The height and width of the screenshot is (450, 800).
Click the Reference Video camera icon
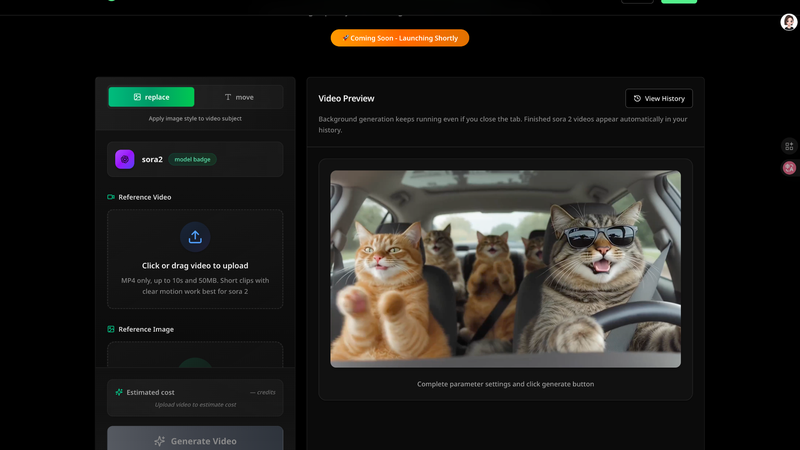[x=111, y=197]
